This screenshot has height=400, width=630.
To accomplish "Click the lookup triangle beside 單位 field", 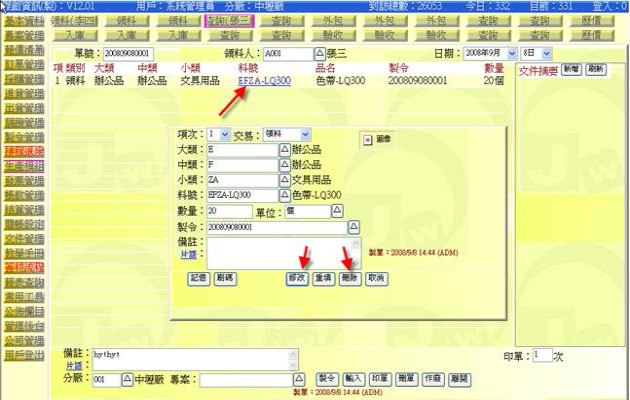I will pos(337,211).
